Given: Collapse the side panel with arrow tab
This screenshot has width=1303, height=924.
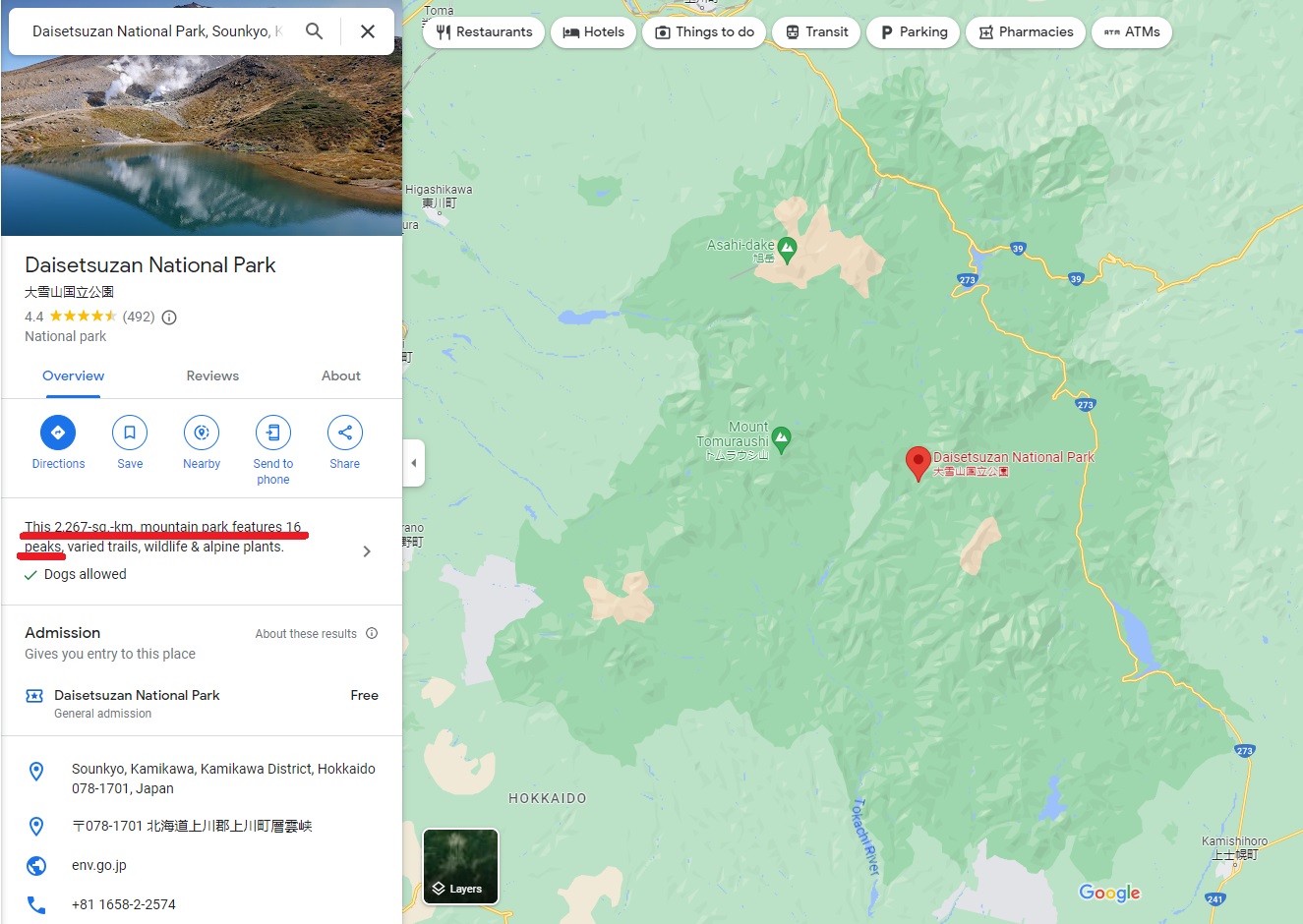Looking at the screenshot, I should pyautogui.click(x=414, y=463).
